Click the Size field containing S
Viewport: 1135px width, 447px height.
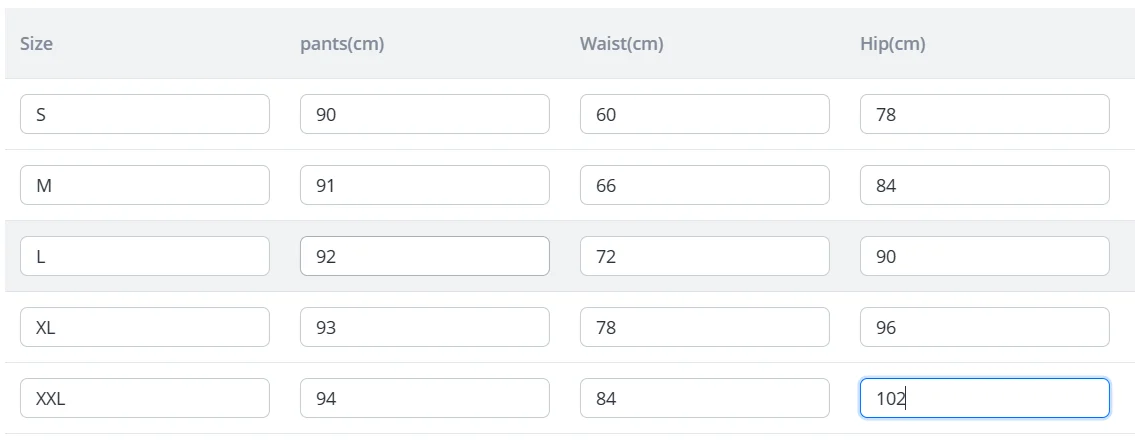[144, 114]
